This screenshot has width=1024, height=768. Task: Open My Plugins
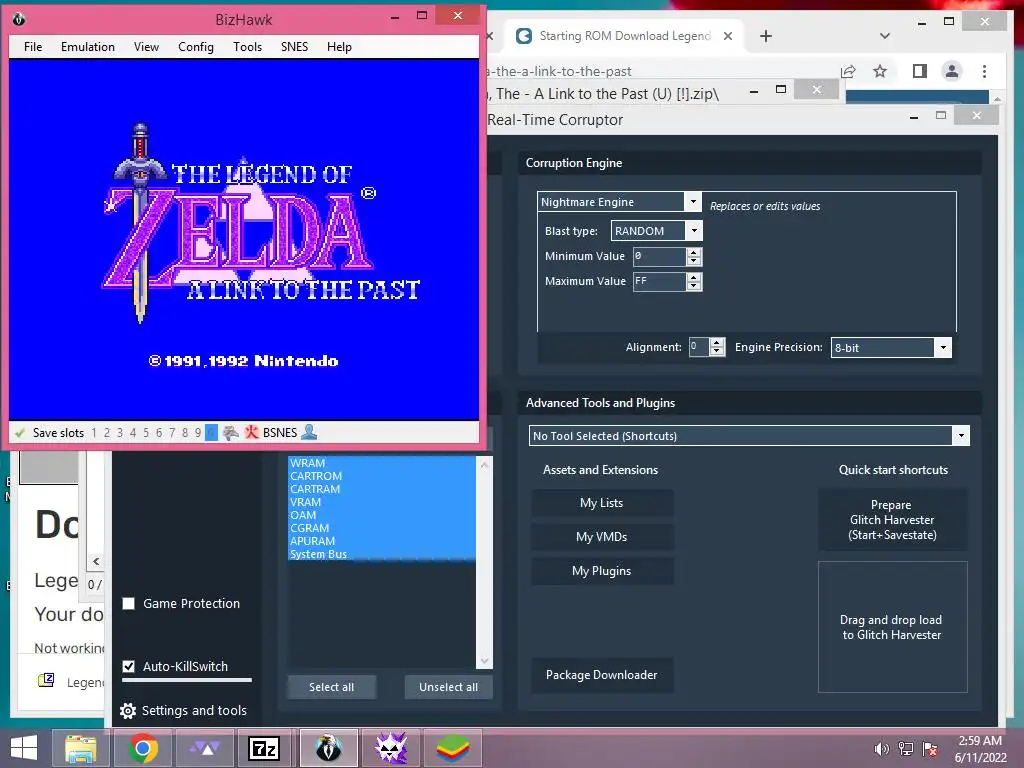pos(601,571)
